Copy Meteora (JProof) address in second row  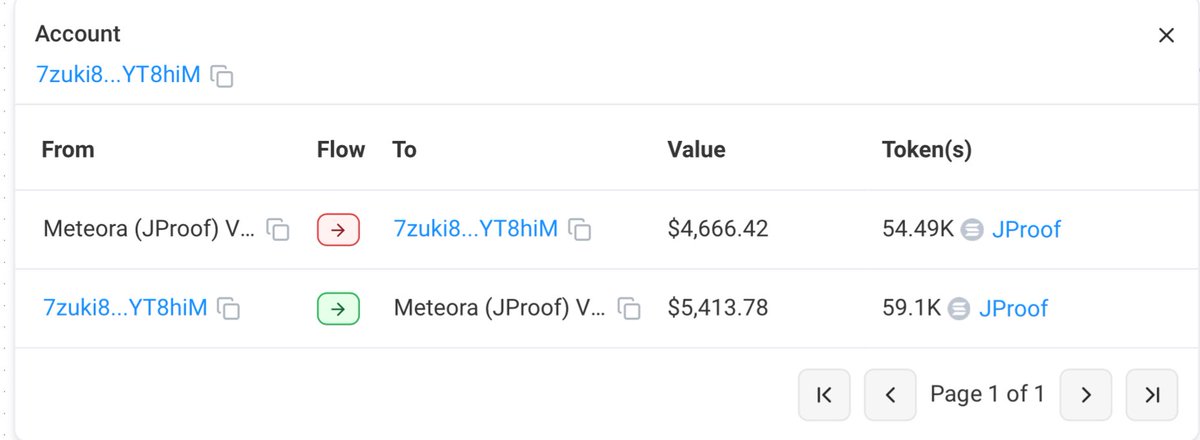[629, 309]
